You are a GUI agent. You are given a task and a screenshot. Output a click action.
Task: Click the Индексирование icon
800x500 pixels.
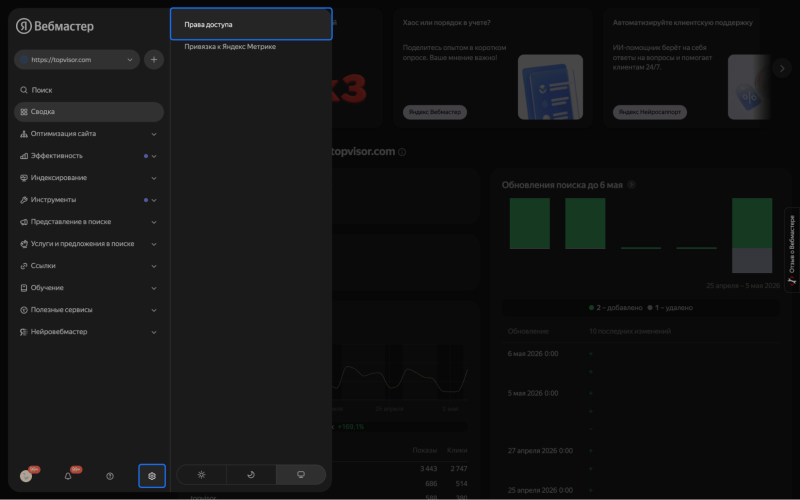point(23,178)
